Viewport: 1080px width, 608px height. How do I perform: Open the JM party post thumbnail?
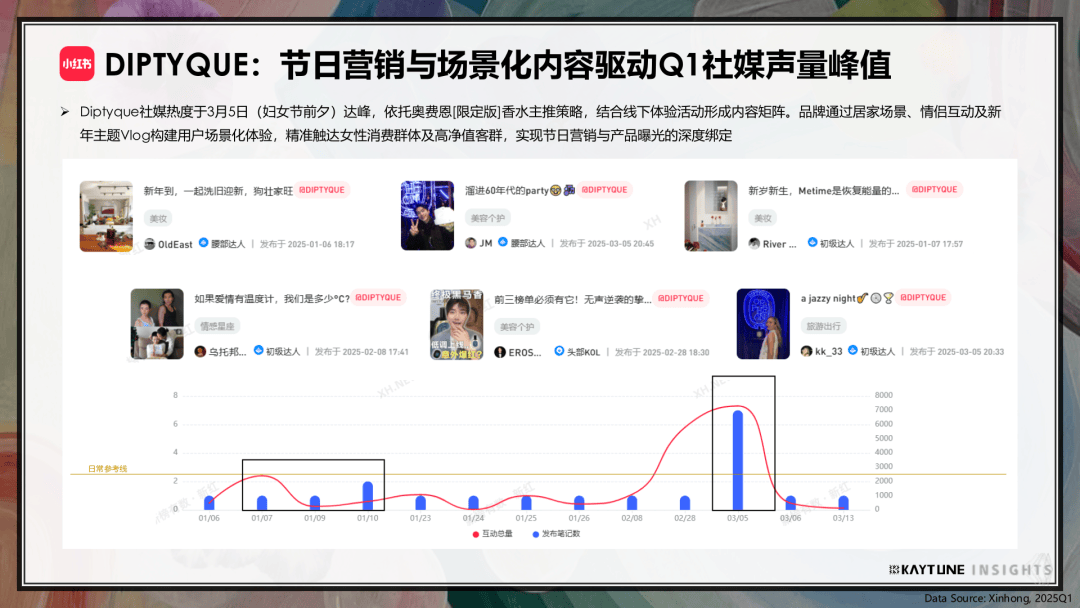pos(427,216)
